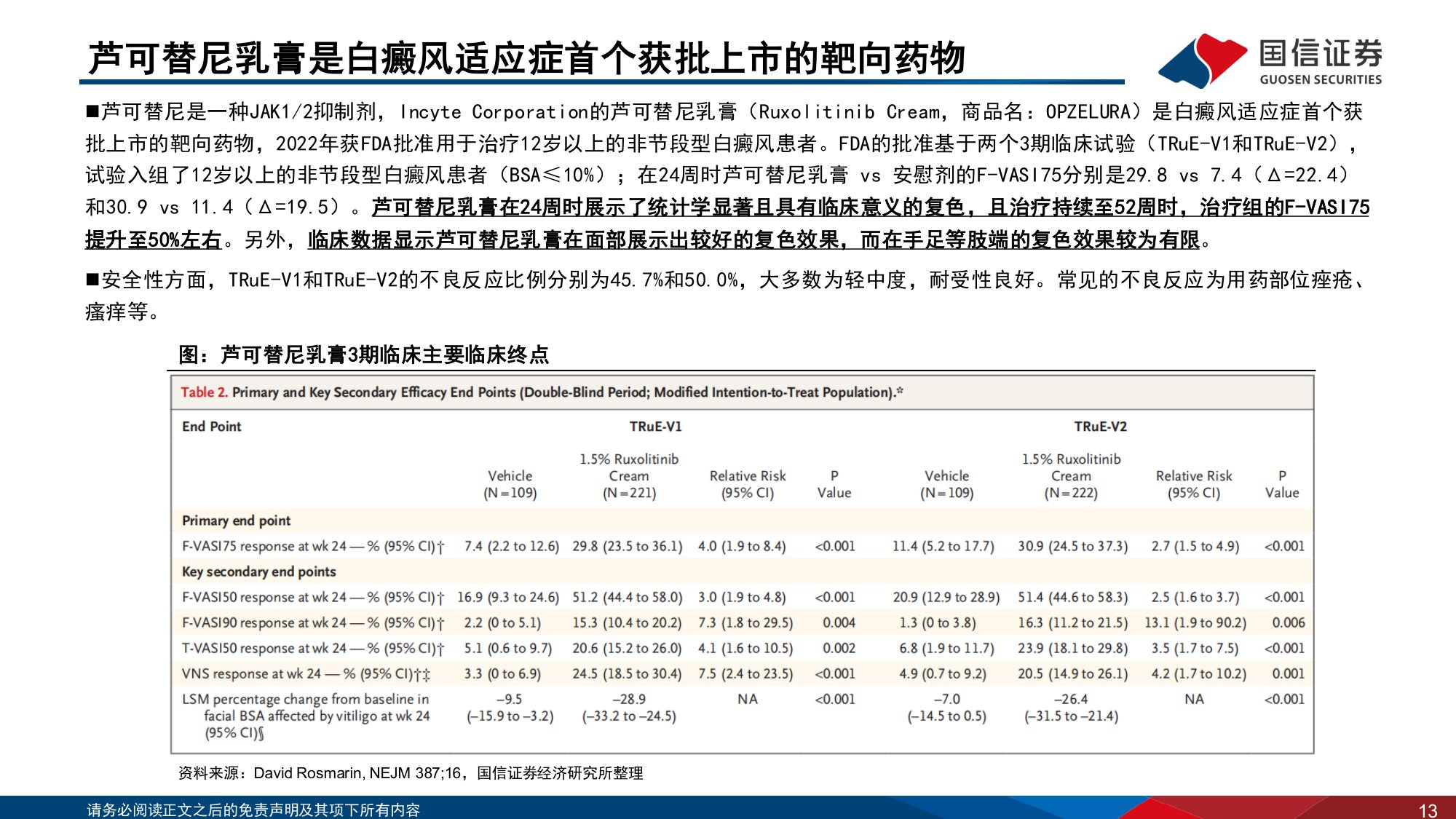Click the value 24.5 (18.5 to 30.4)
1456x819 pixels.
point(628,673)
